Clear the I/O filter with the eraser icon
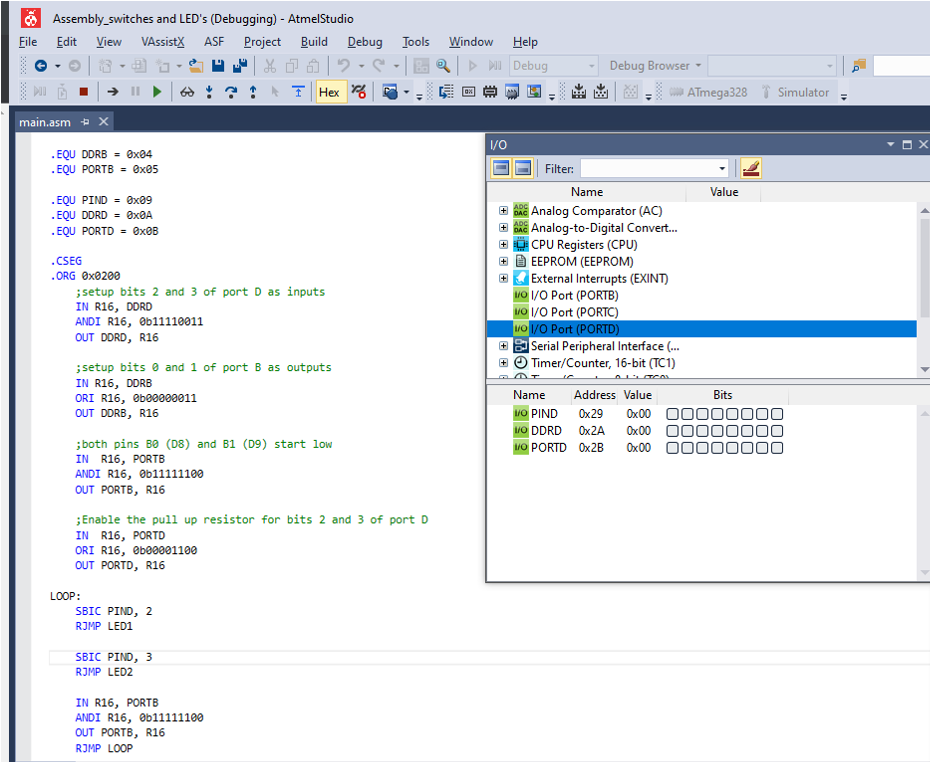Viewport: 930px width, 762px height. pos(750,168)
